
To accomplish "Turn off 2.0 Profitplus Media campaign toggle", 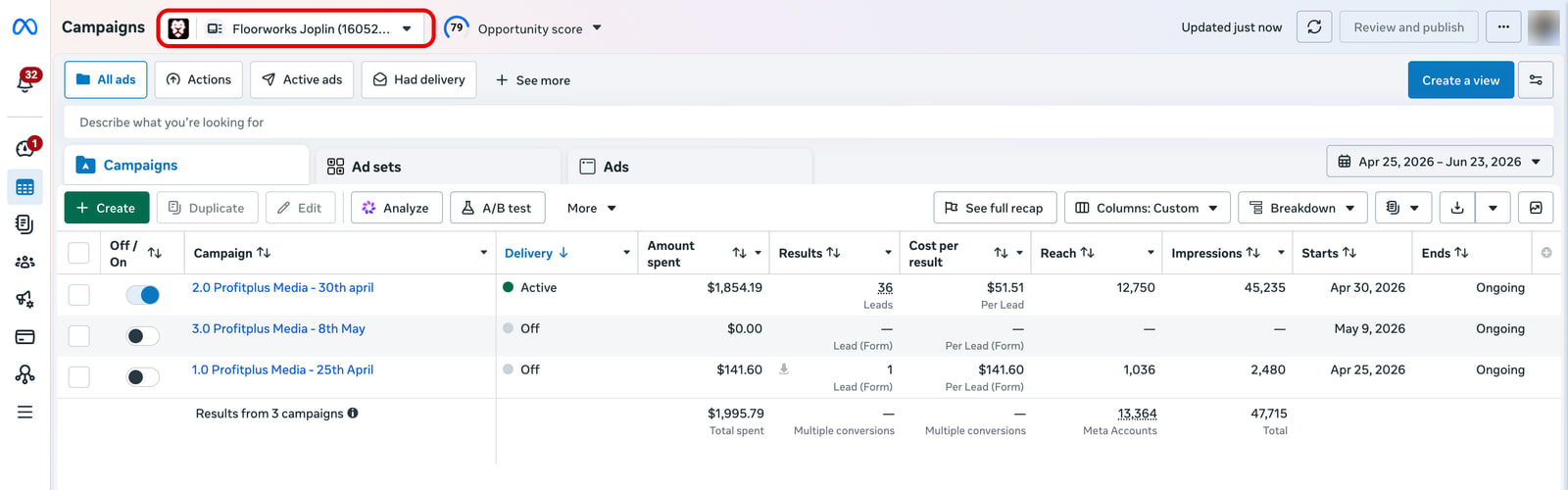I will click(143, 295).
